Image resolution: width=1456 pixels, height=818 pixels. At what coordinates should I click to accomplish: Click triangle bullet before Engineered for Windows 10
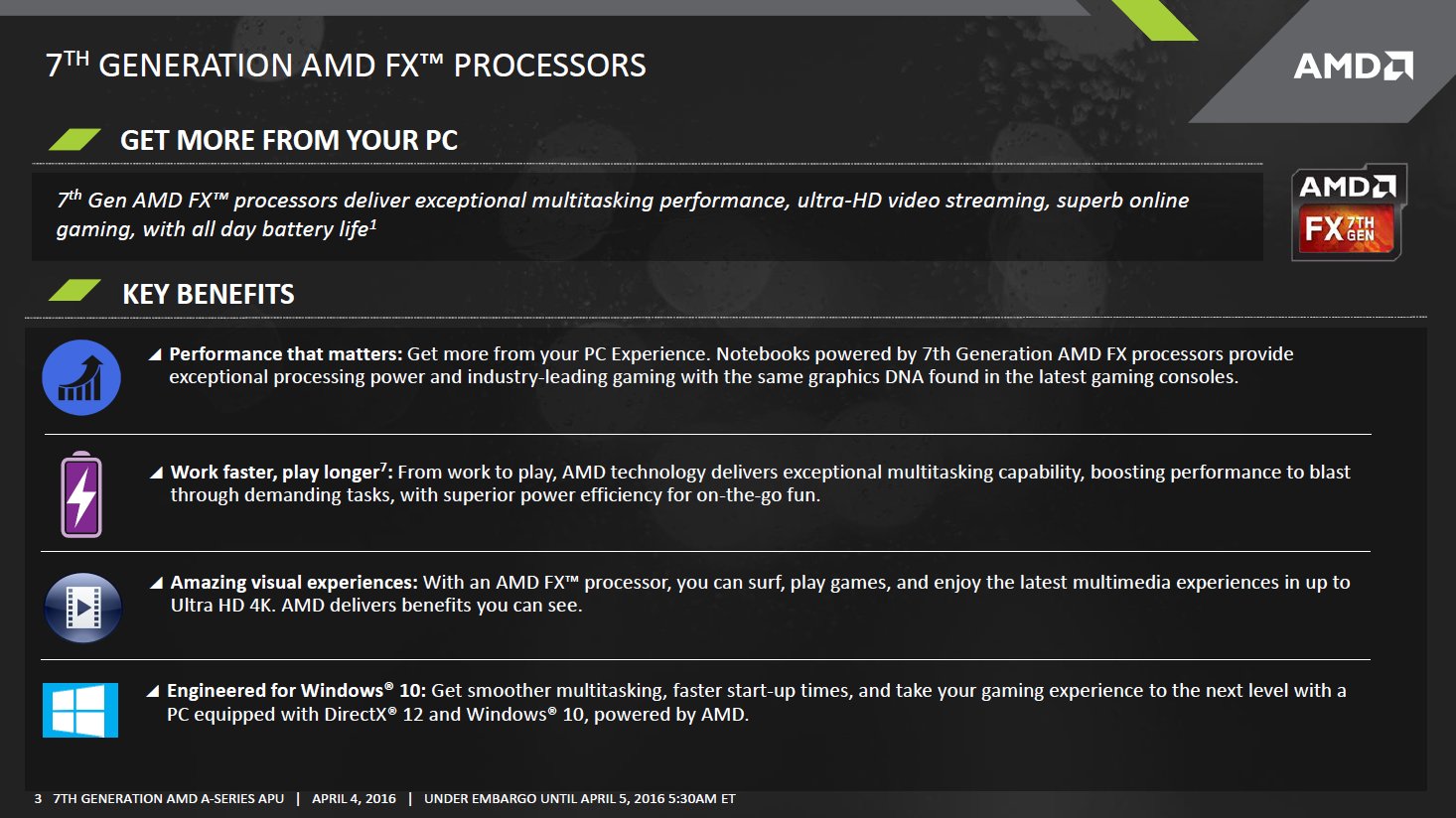pos(153,691)
